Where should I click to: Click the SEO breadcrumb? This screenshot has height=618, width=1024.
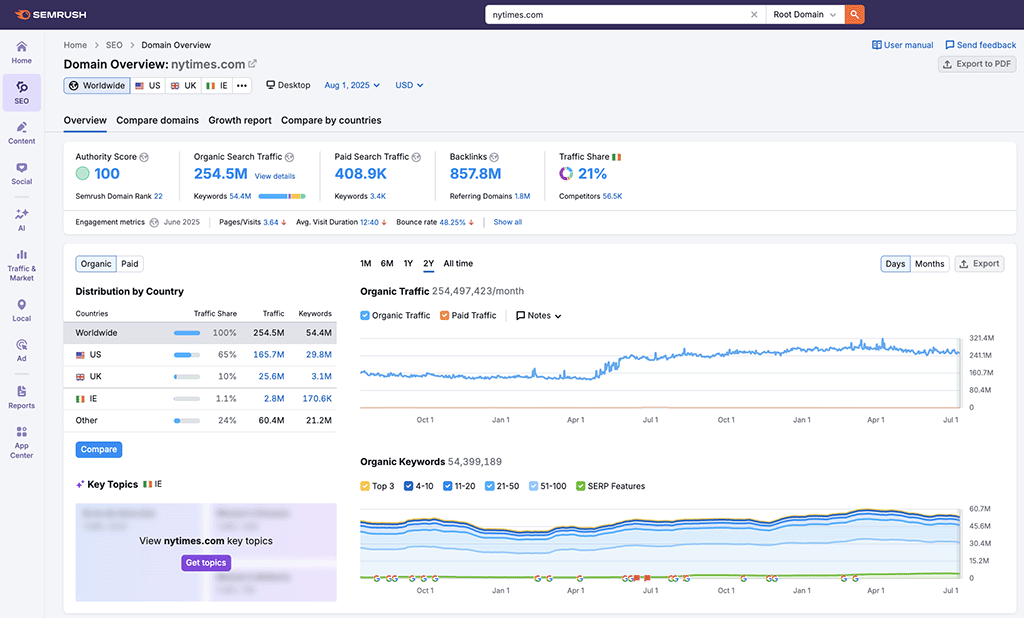click(x=114, y=45)
